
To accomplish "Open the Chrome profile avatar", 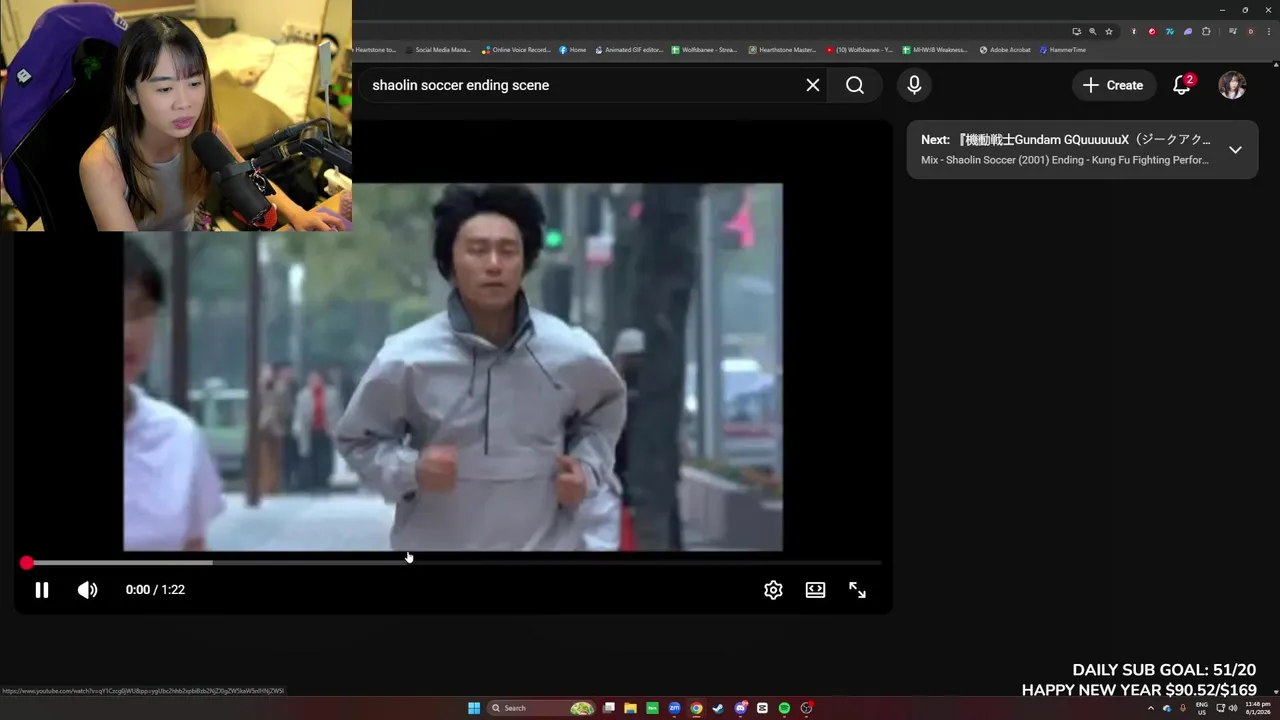I will pos(1250,31).
